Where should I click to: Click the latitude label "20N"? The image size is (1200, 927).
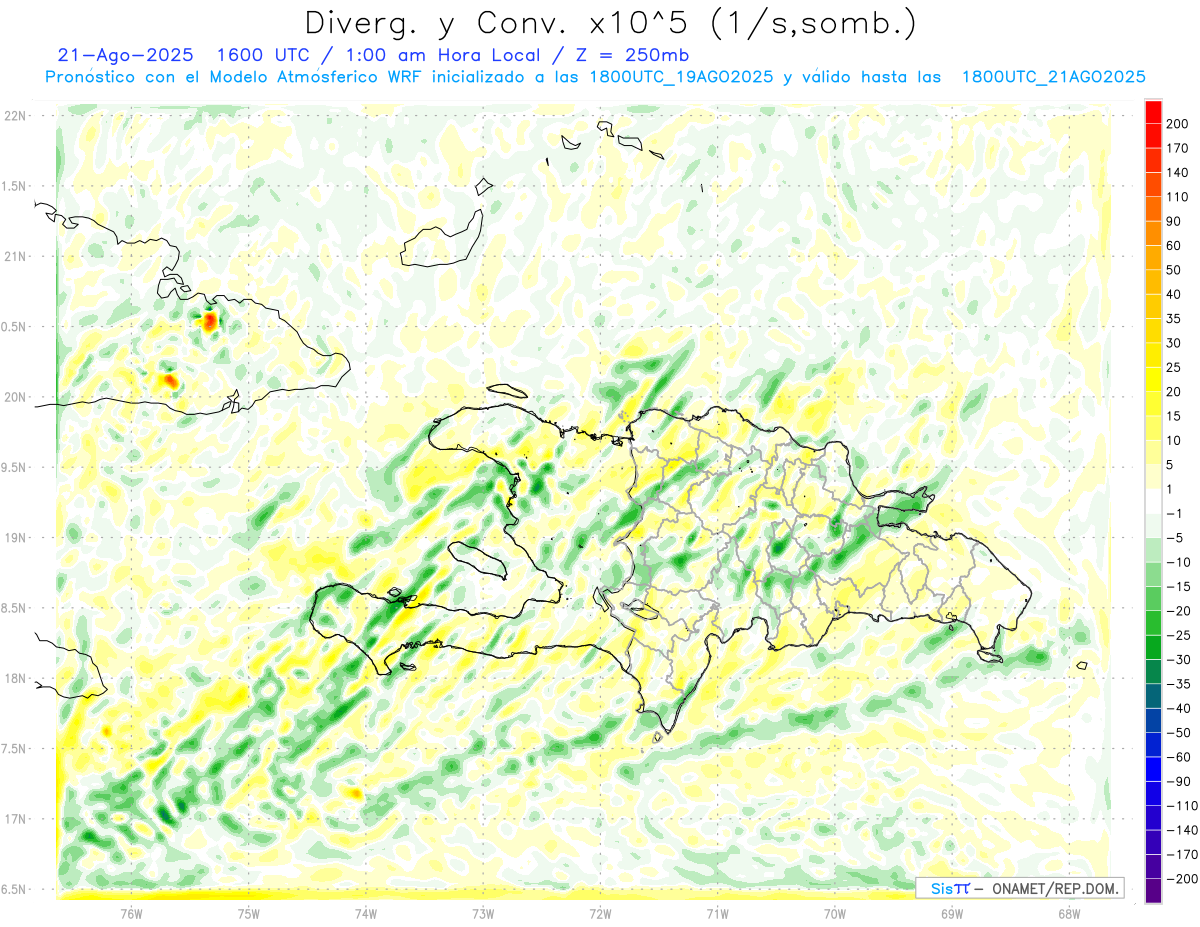pos(15,397)
